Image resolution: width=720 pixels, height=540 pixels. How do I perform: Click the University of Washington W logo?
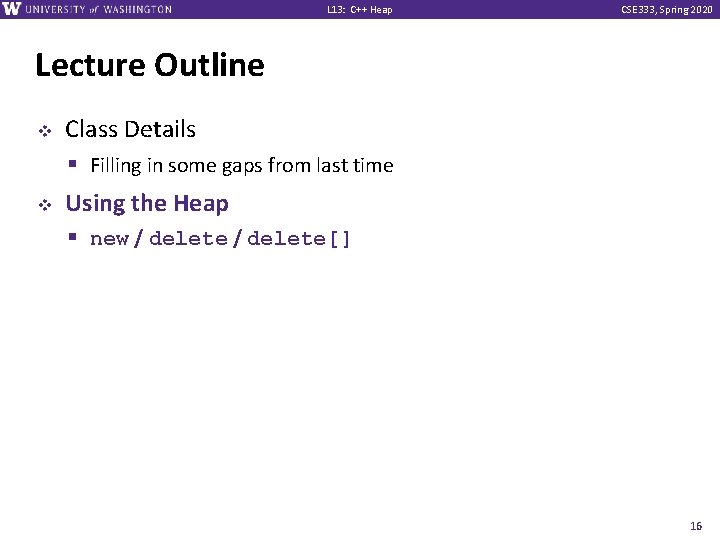coord(11,9)
